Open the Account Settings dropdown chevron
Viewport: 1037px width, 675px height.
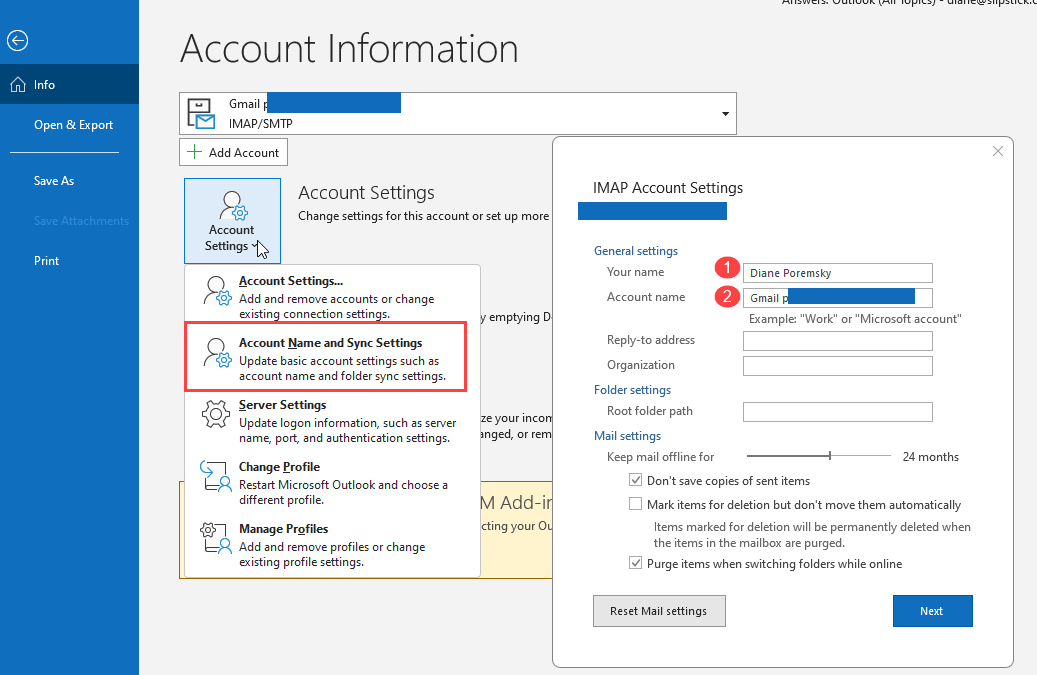click(254, 247)
